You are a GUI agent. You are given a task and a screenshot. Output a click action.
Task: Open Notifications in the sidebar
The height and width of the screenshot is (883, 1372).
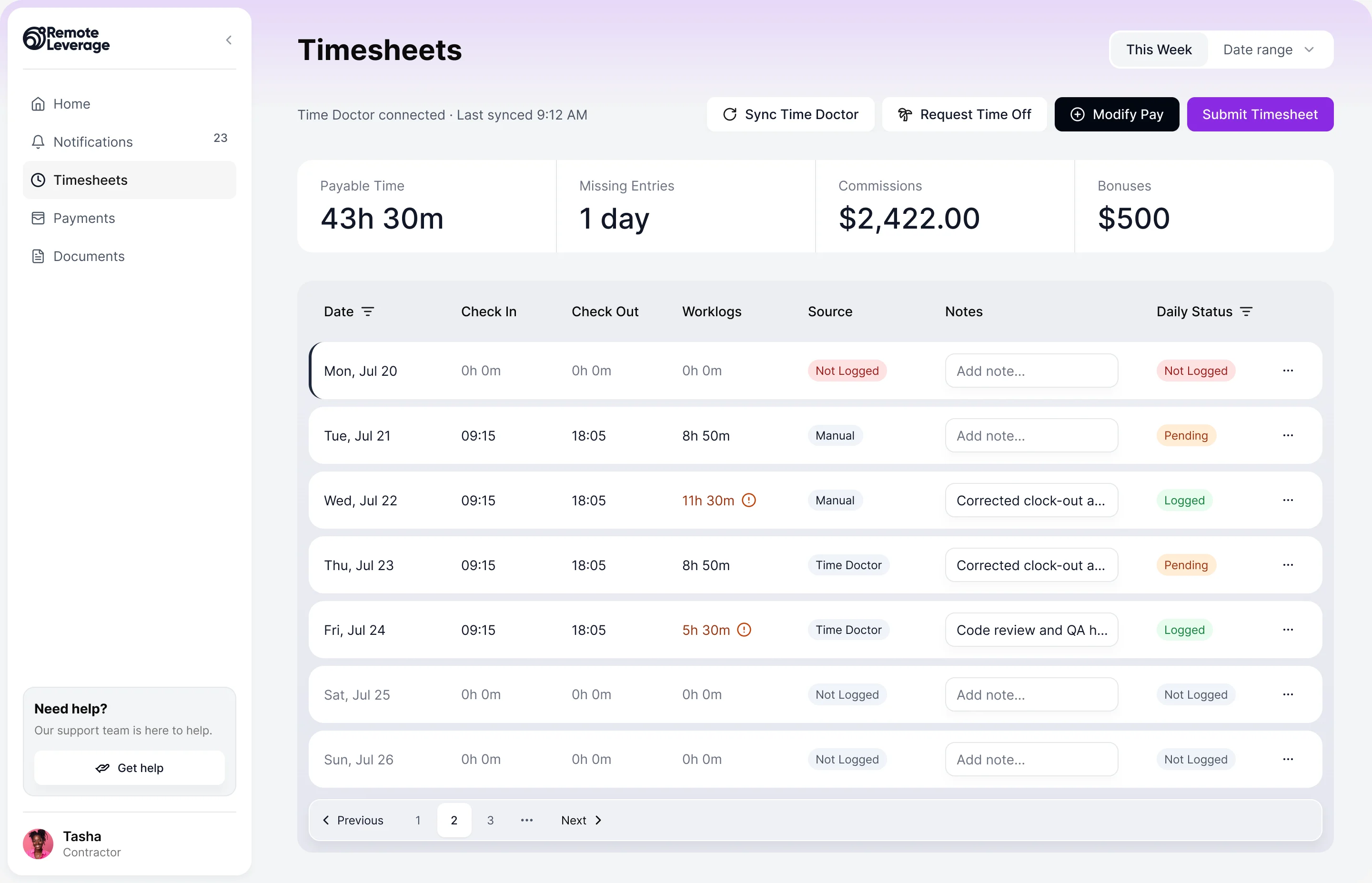130,141
